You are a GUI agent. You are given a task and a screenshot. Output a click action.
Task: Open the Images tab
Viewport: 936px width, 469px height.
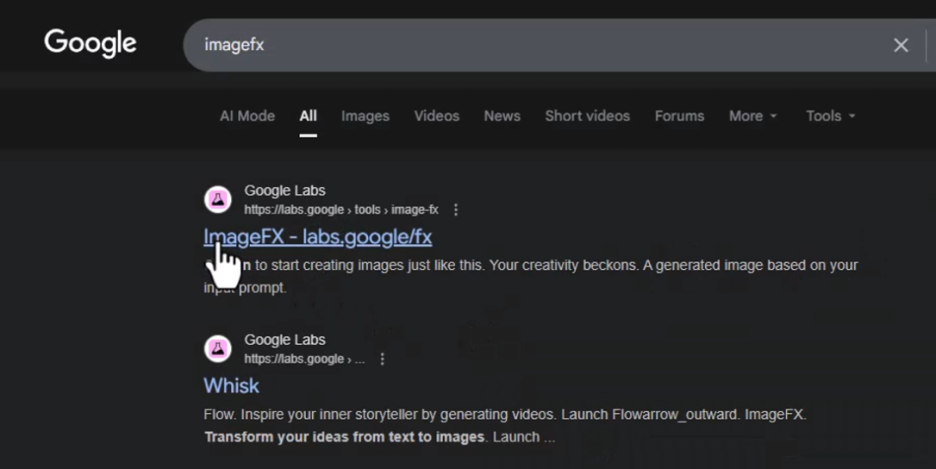tap(365, 116)
